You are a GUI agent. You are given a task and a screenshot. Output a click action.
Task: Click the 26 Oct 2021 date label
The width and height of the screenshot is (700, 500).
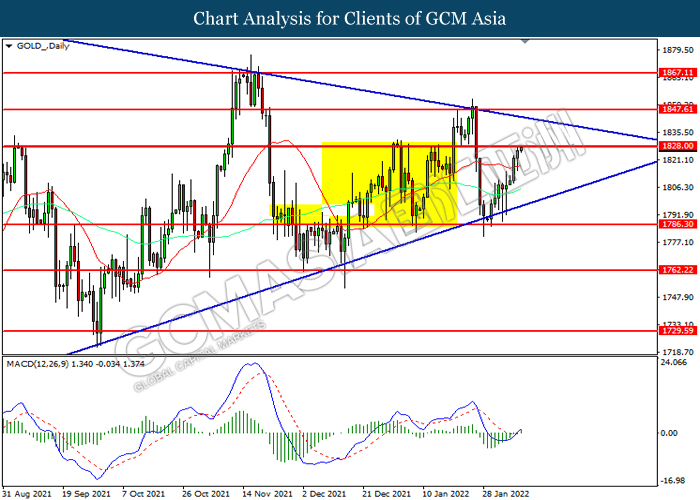point(206,494)
